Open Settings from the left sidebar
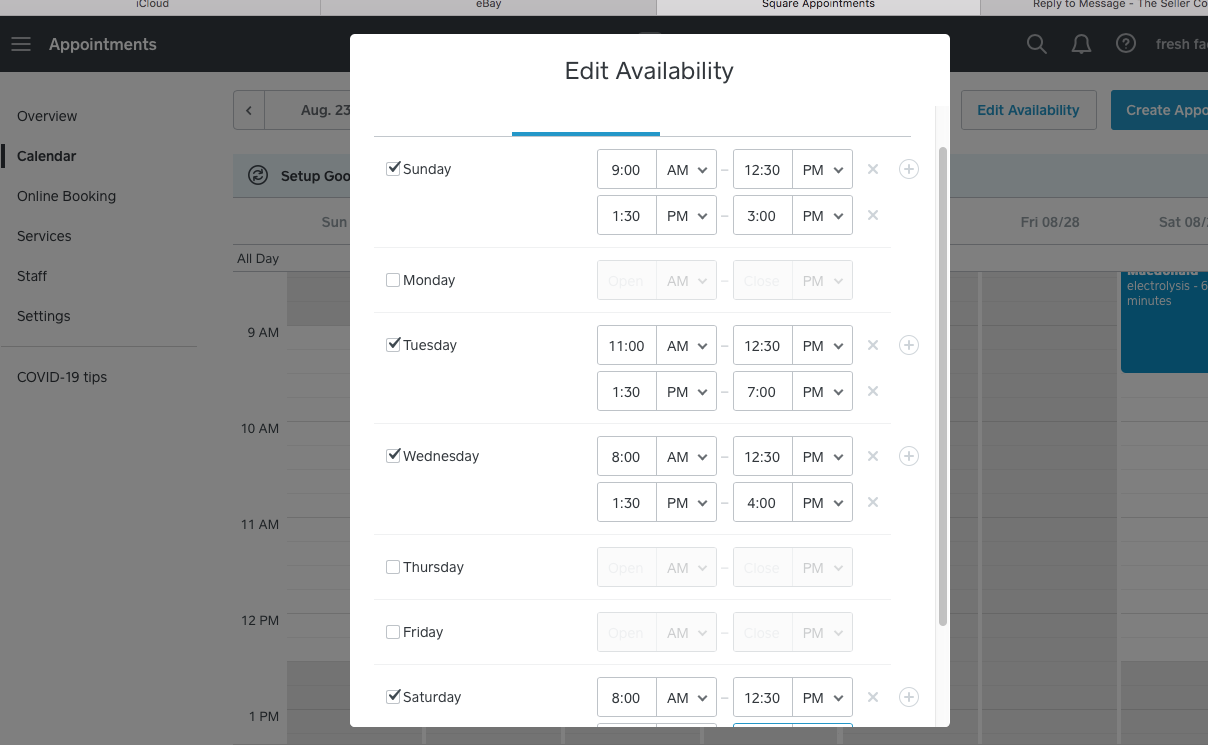Screen dimensions: 1208x745 coord(45,316)
